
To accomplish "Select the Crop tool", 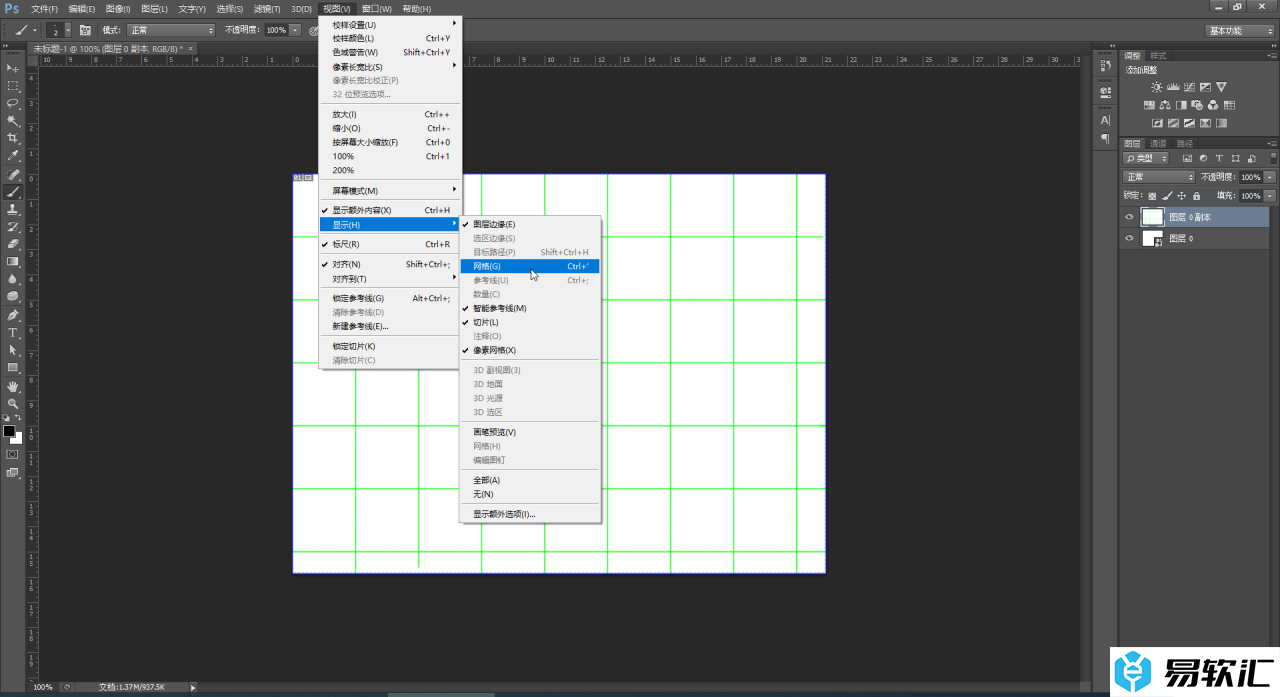I will coord(13,138).
